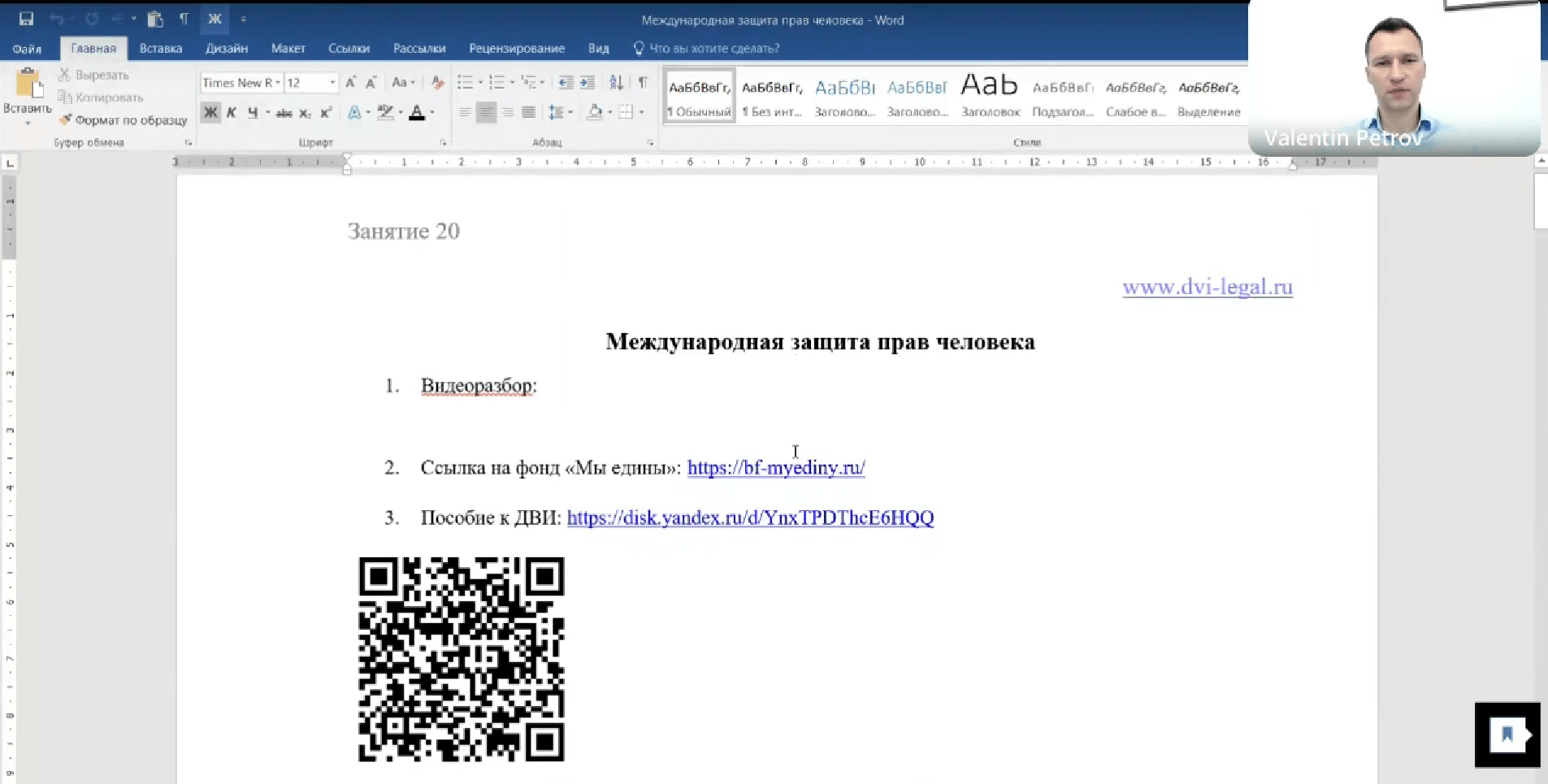The height and width of the screenshot is (784, 1548).
Task: Switch to the Вставка ribbon tab
Action: point(160,48)
